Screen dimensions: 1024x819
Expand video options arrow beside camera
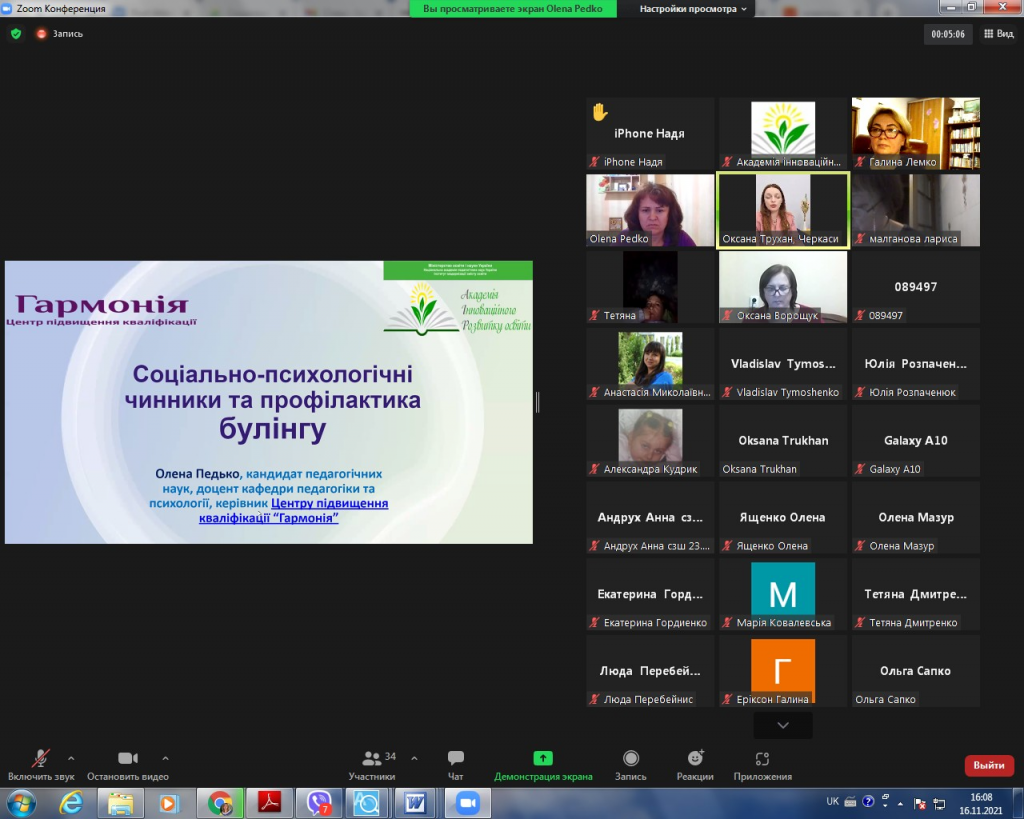165,758
